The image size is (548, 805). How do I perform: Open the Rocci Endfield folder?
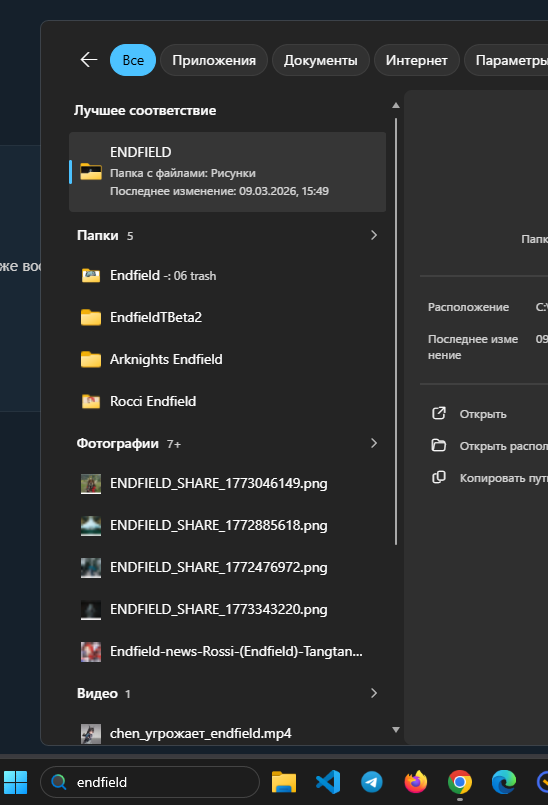(x=228, y=401)
